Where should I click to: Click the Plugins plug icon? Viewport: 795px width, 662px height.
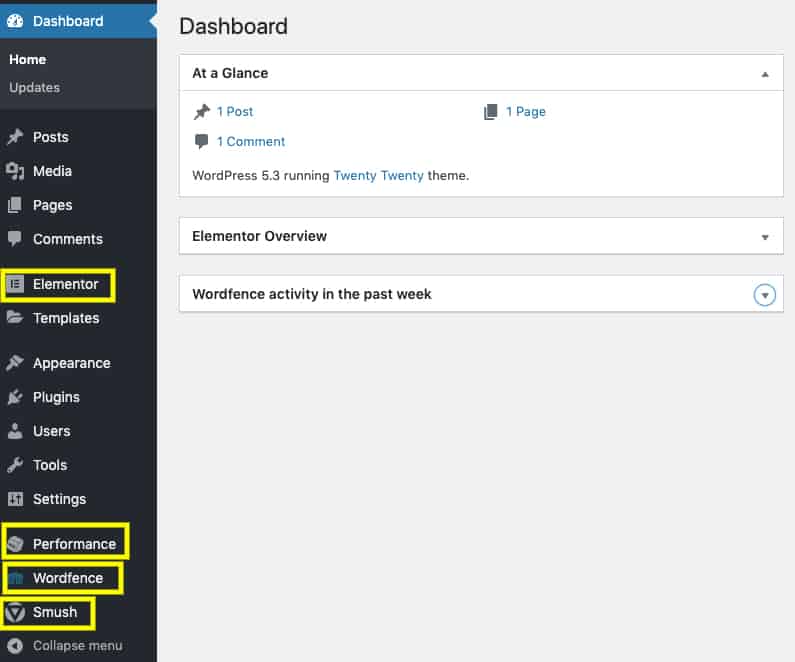[15, 397]
